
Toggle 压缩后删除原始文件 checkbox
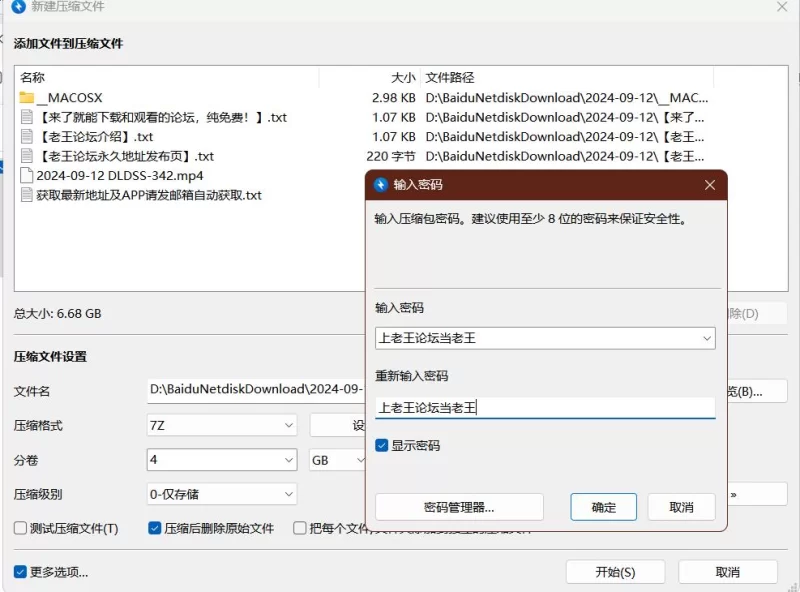pos(155,528)
